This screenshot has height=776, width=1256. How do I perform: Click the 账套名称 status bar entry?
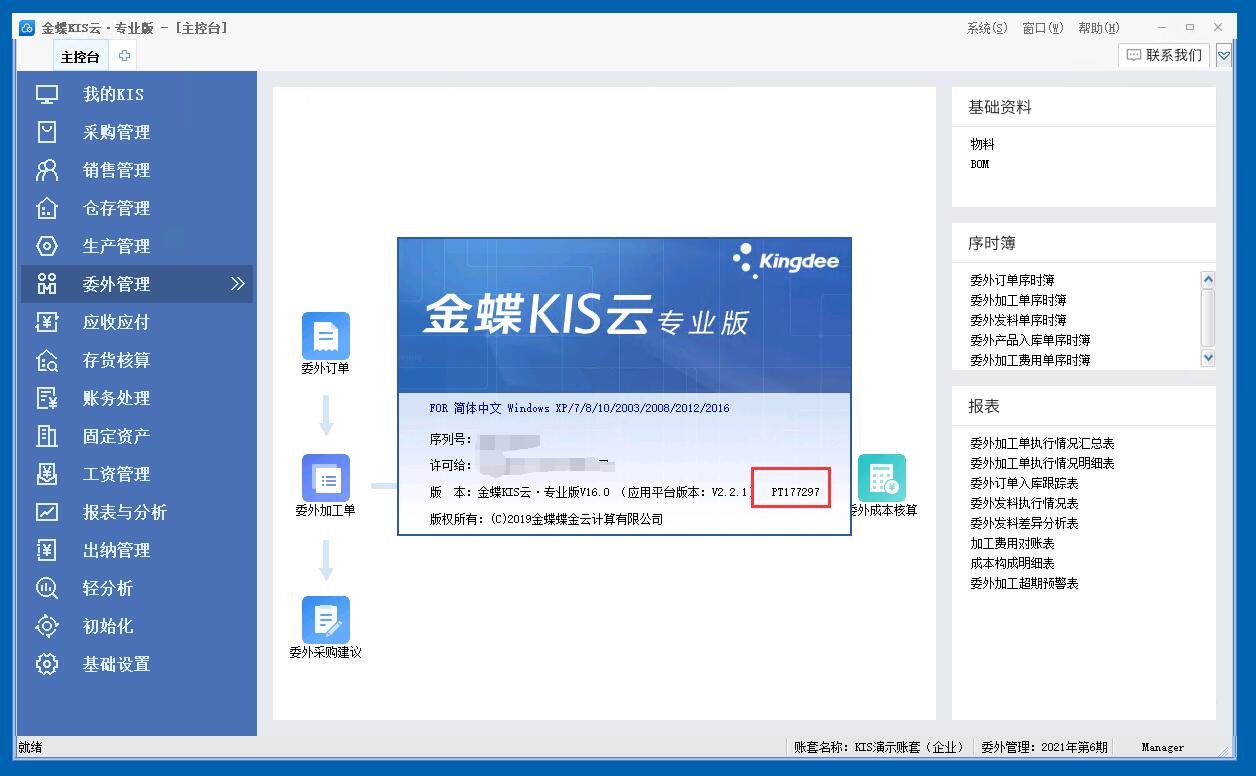[x=880, y=747]
